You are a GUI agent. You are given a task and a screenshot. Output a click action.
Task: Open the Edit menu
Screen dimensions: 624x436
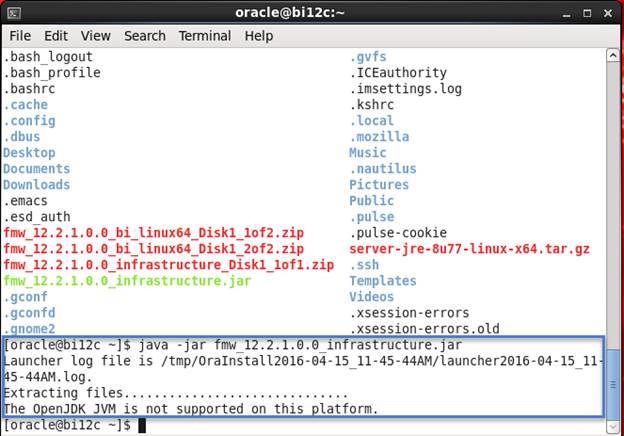tap(56, 36)
